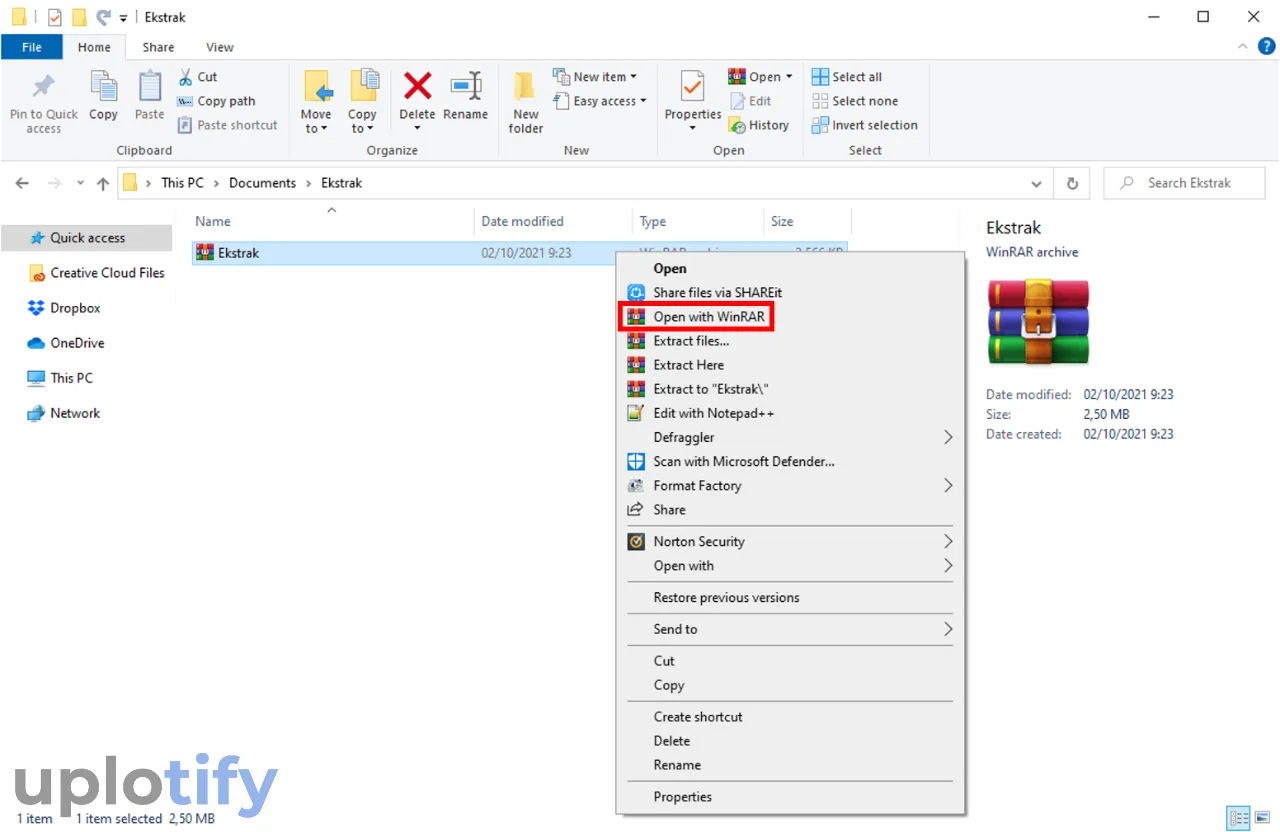Click Copy path in ribbon
This screenshot has width=1280, height=832.
[x=216, y=101]
